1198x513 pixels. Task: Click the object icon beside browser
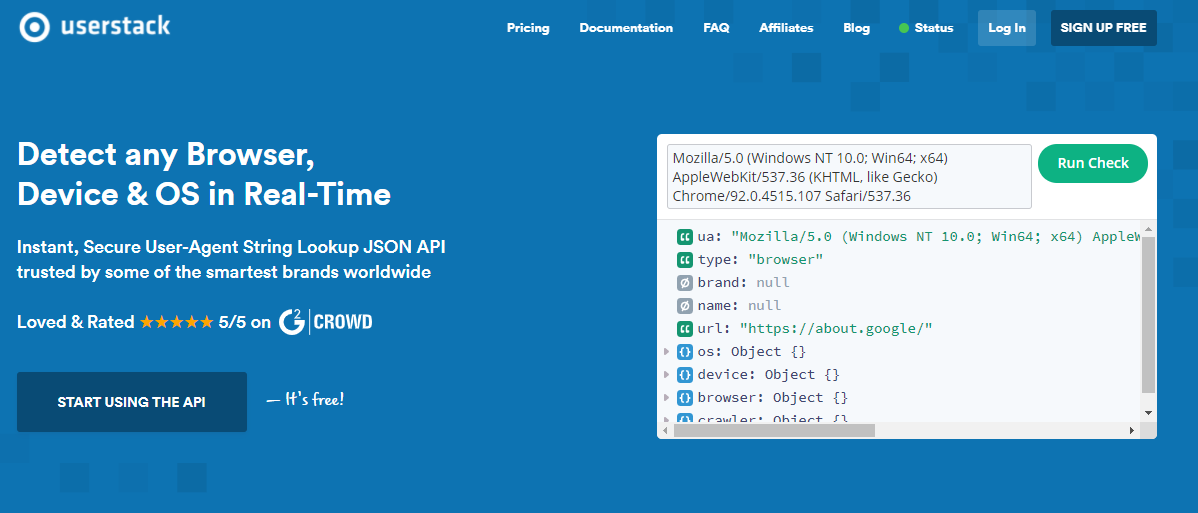click(x=685, y=398)
